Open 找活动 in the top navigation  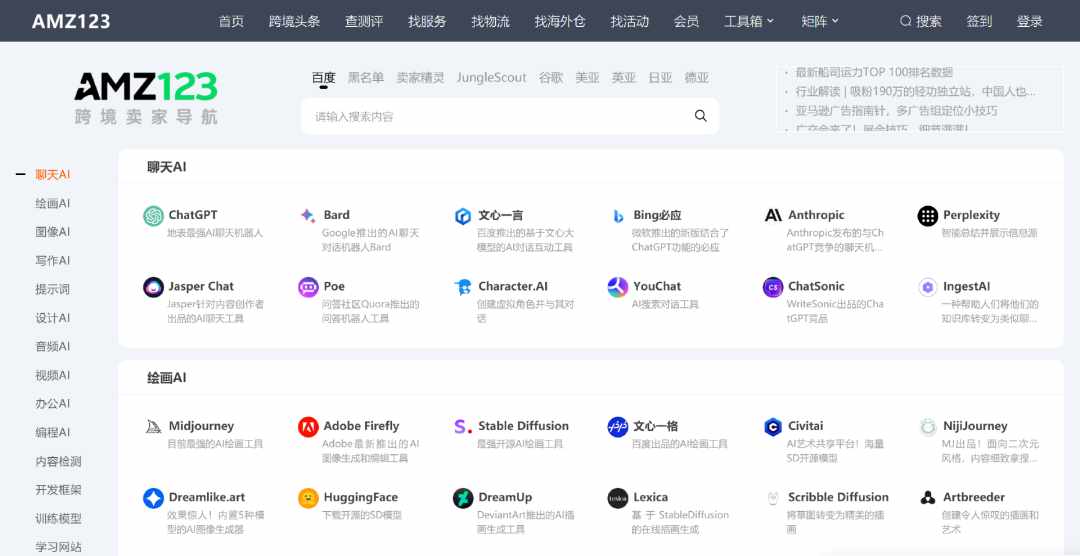point(630,21)
